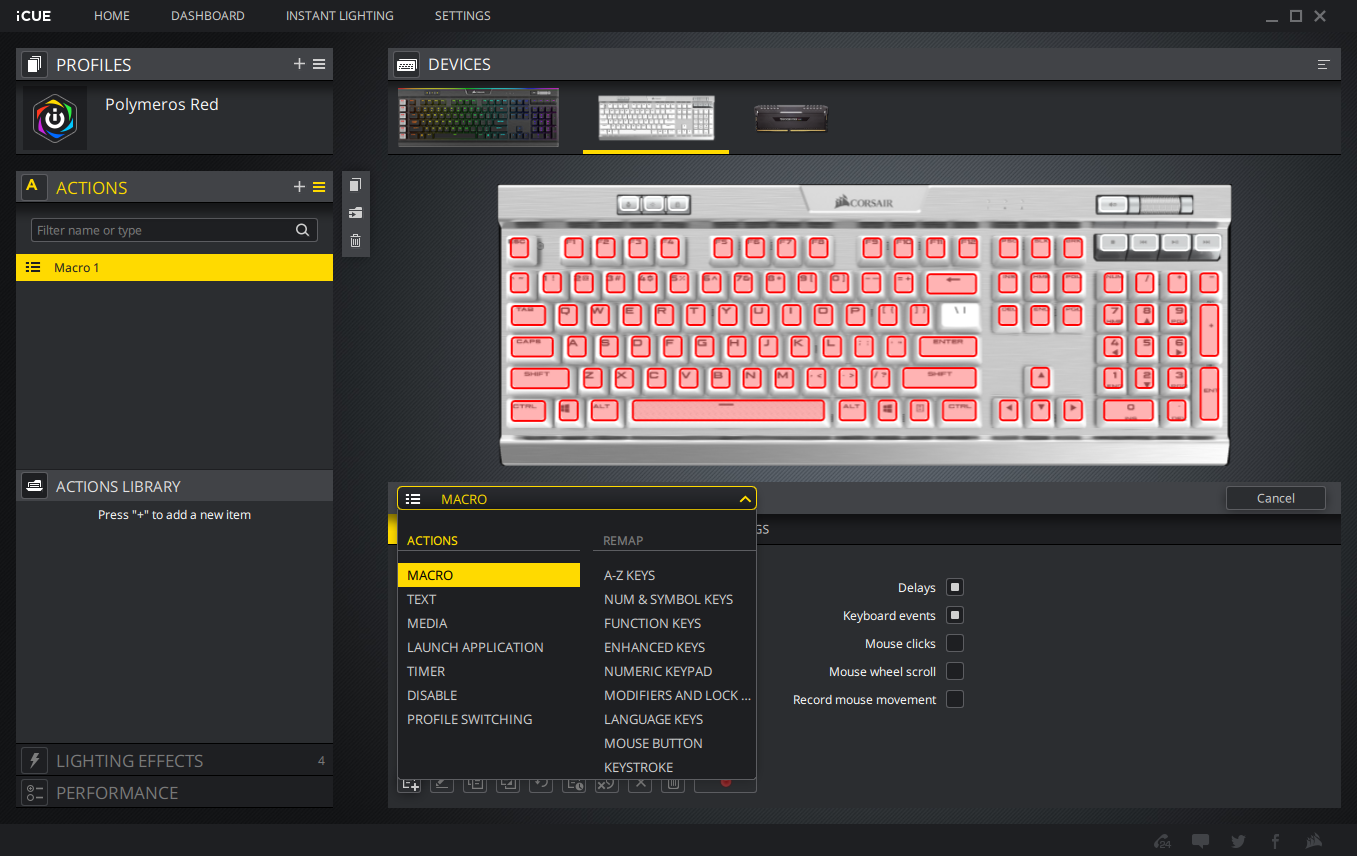
Task: Collapse the MACRO action type dropdown
Action: click(x=744, y=499)
